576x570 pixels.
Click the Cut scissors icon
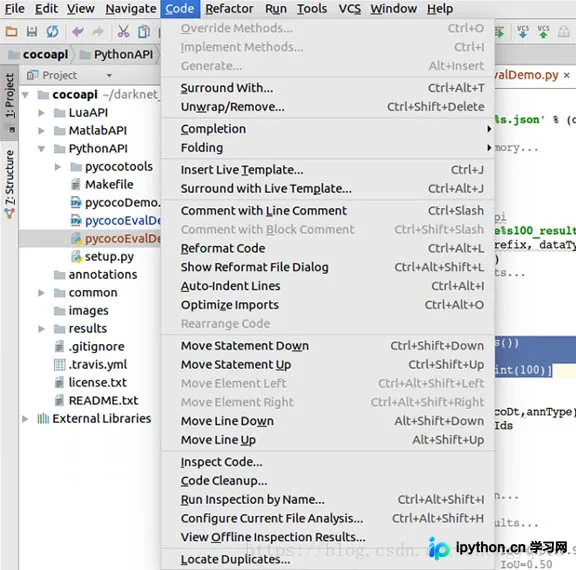pos(123,32)
